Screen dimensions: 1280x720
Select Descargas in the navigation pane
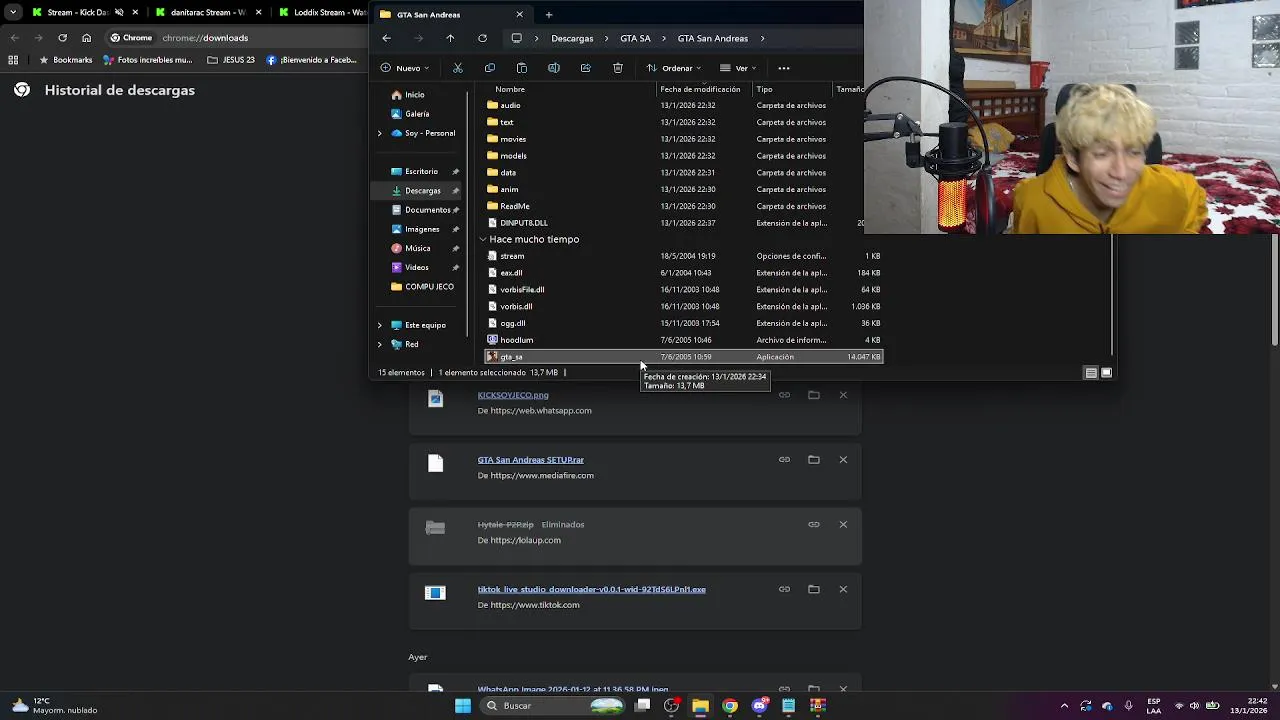click(x=415, y=191)
